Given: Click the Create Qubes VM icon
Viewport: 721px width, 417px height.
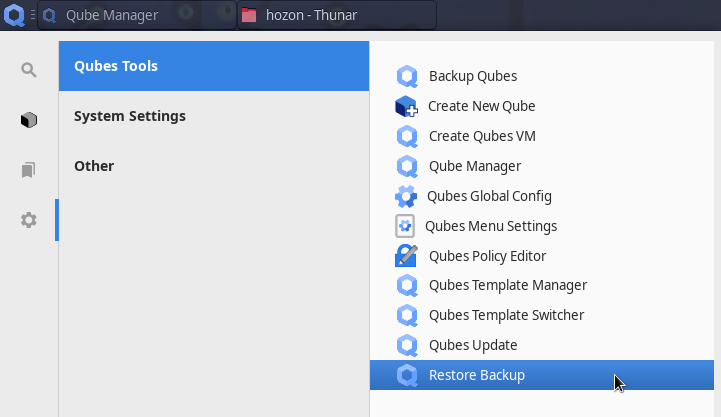Looking at the screenshot, I should (407, 137).
